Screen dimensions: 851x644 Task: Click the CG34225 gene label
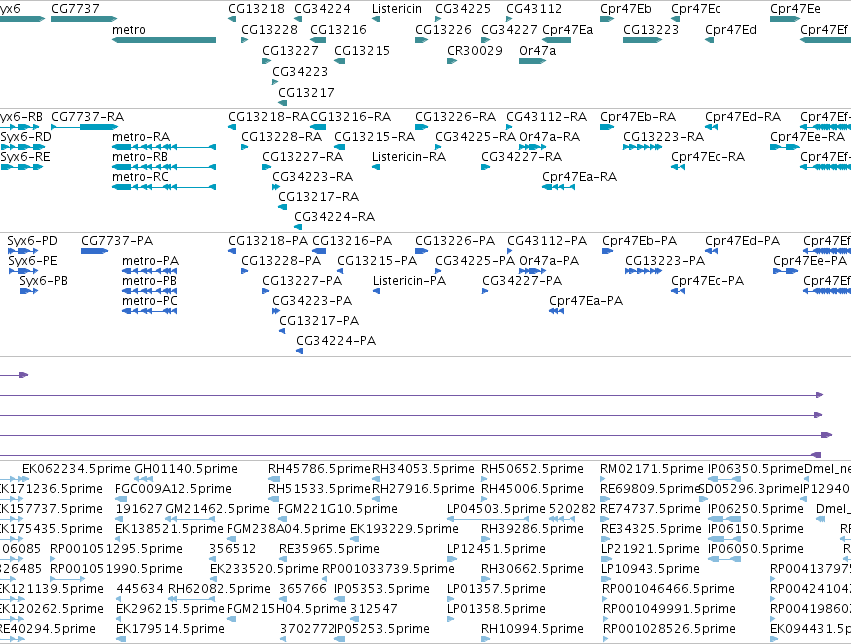463,9
